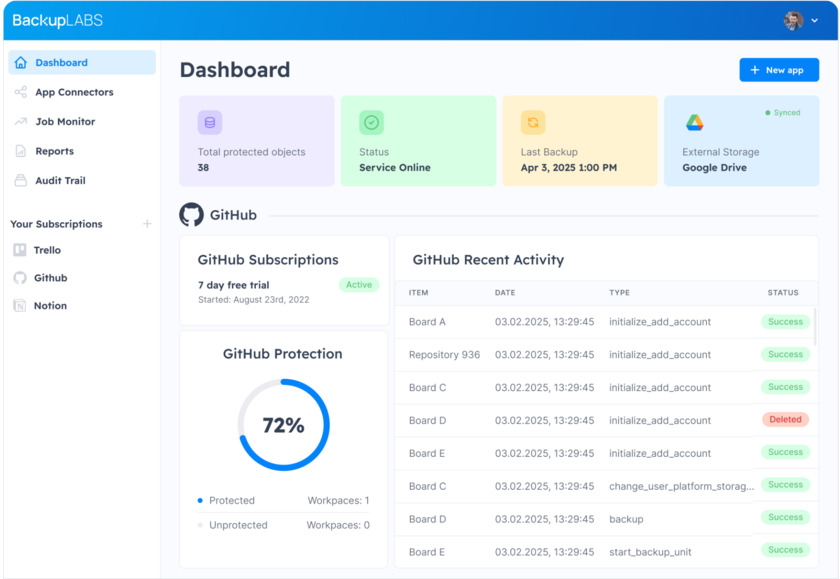The width and height of the screenshot is (840, 579).
Task: Click the Reports document icon
Action: 21,152
